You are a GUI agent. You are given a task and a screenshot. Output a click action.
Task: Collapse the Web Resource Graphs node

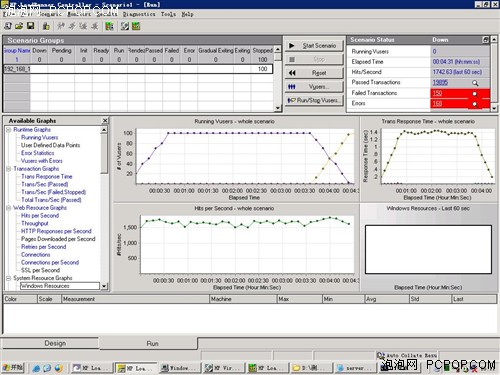click(x=9, y=208)
